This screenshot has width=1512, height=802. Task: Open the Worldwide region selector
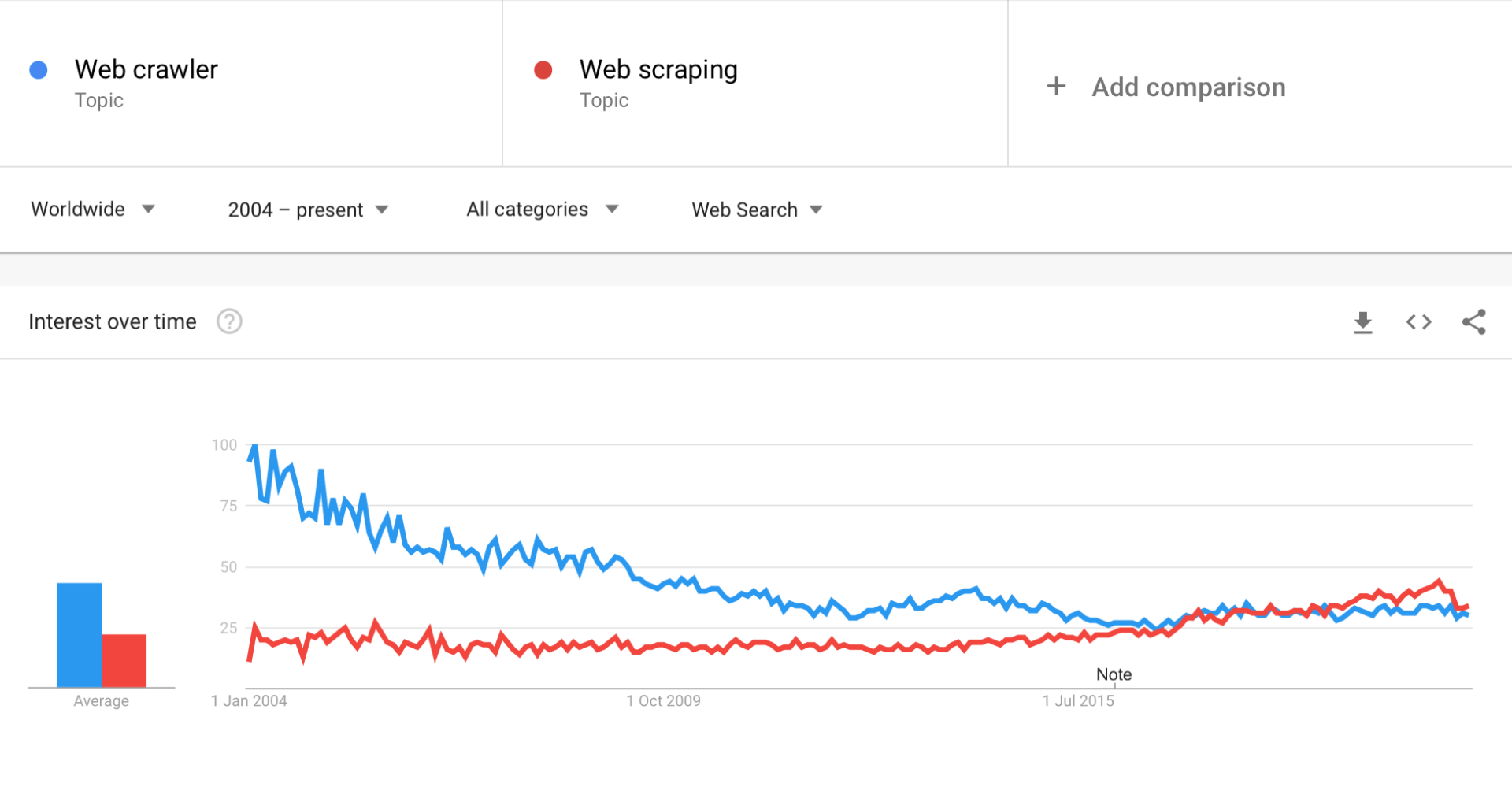point(78,209)
